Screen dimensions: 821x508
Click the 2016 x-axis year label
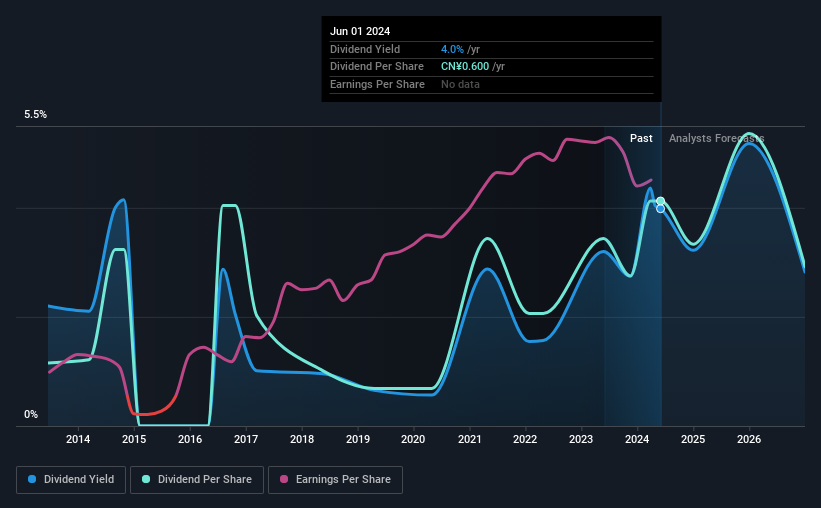pos(190,439)
